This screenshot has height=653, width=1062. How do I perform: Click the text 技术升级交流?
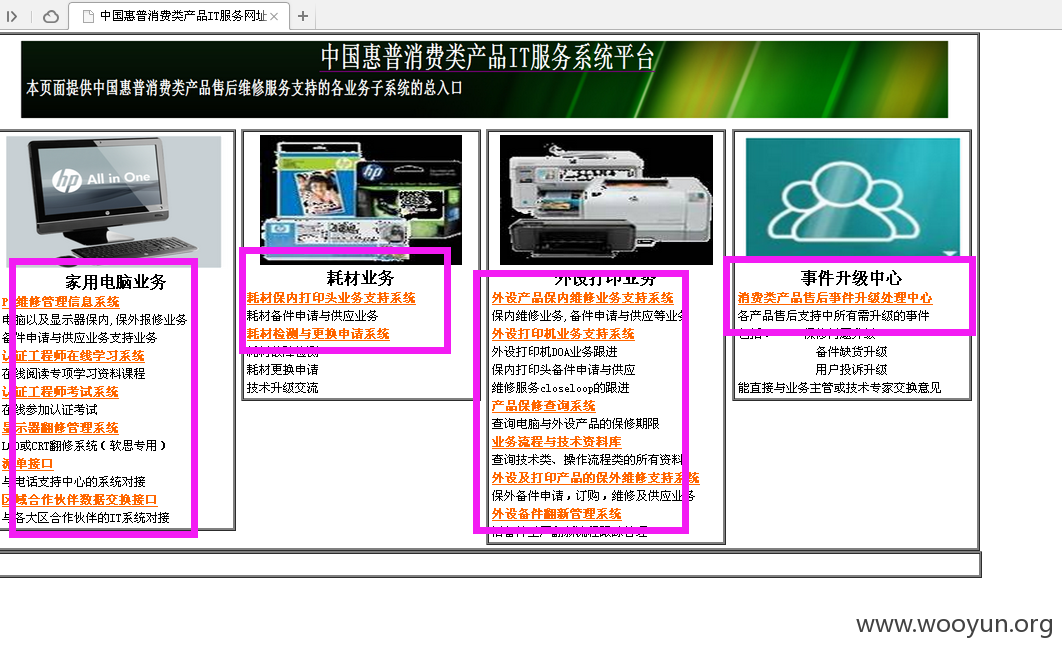(x=282, y=387)
